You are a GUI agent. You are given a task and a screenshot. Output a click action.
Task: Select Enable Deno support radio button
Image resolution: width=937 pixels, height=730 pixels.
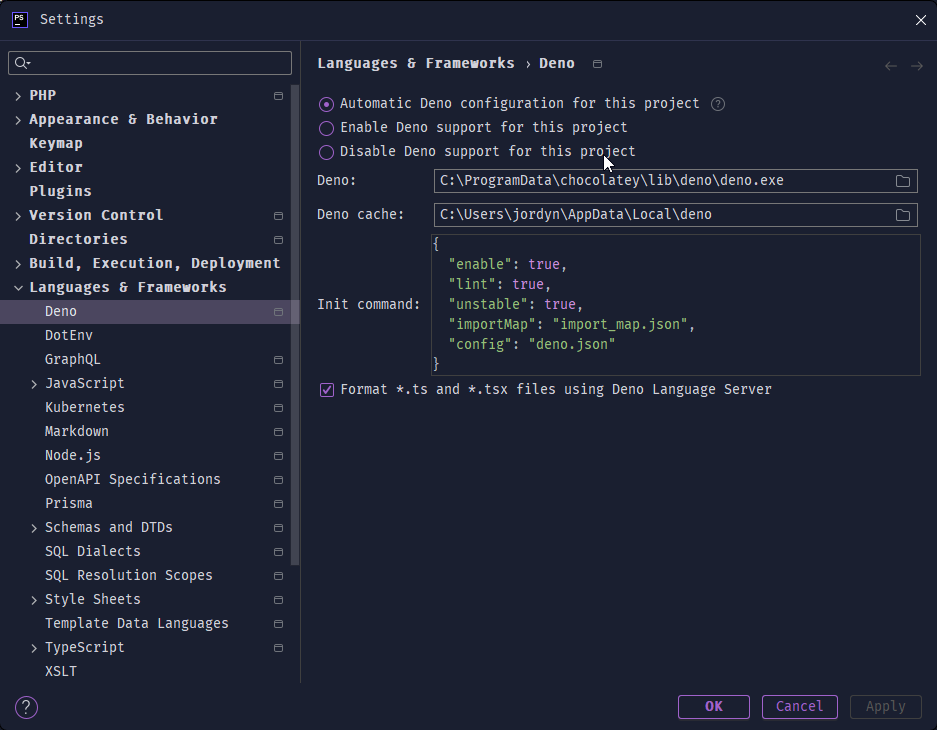(326, 128)
